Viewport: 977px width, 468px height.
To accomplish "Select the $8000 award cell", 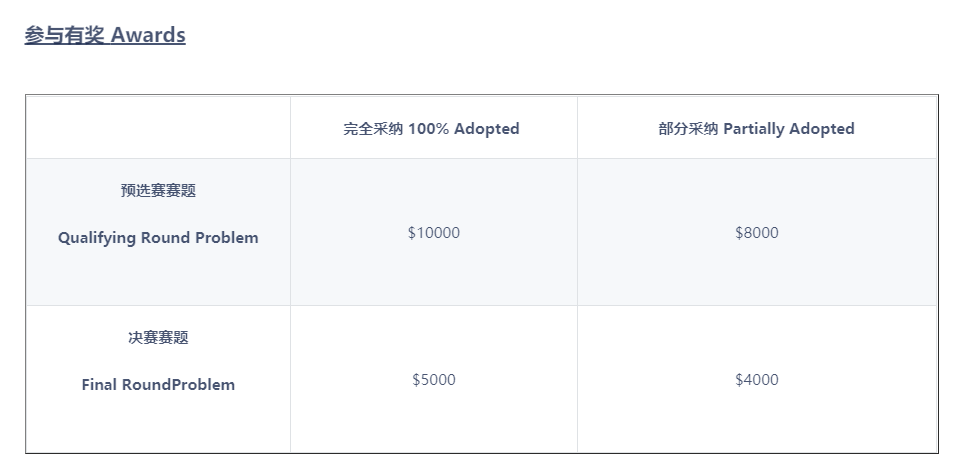I will [x=756, y=233].
